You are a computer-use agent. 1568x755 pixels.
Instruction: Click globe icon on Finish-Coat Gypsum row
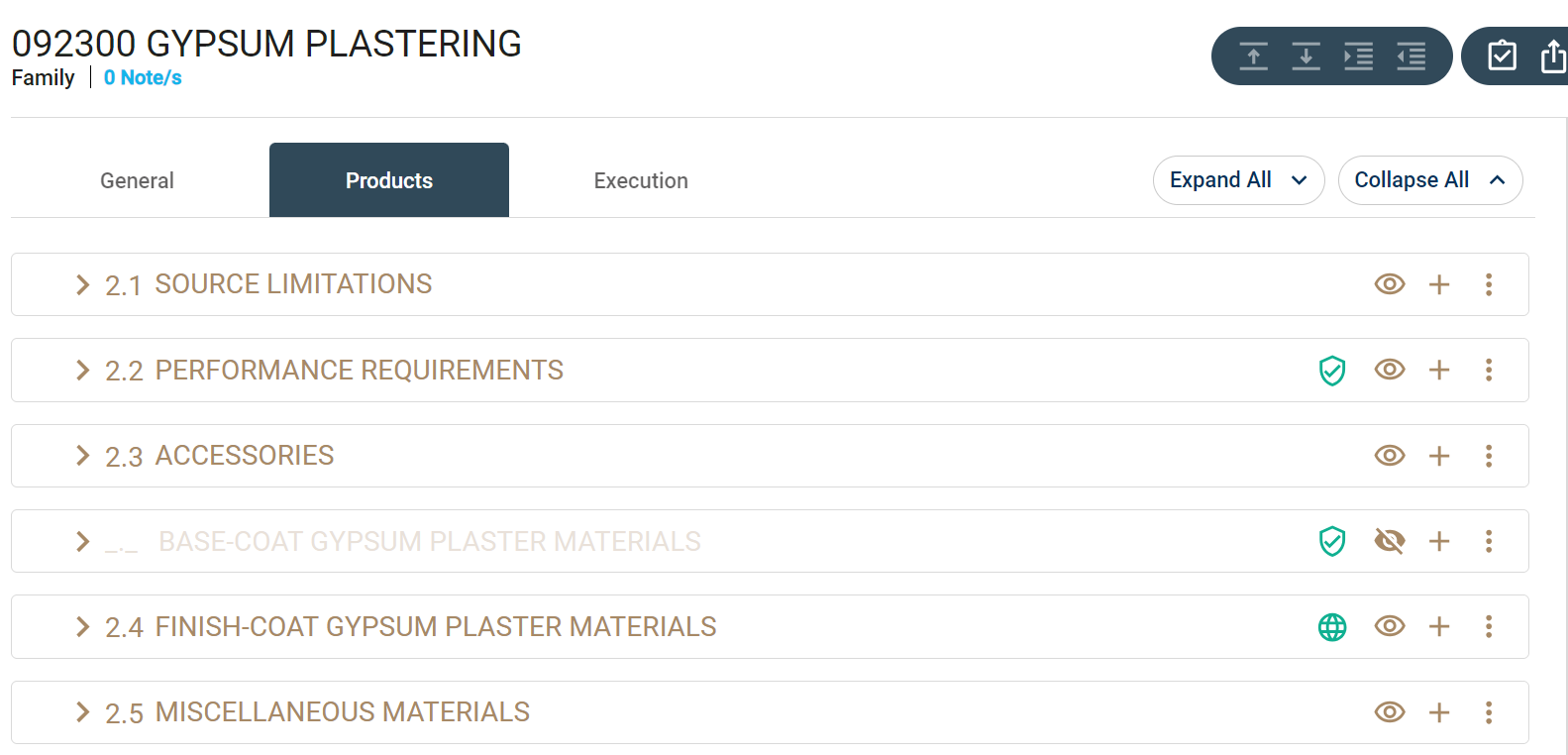pyautogui.click(x=1332, y=627)
